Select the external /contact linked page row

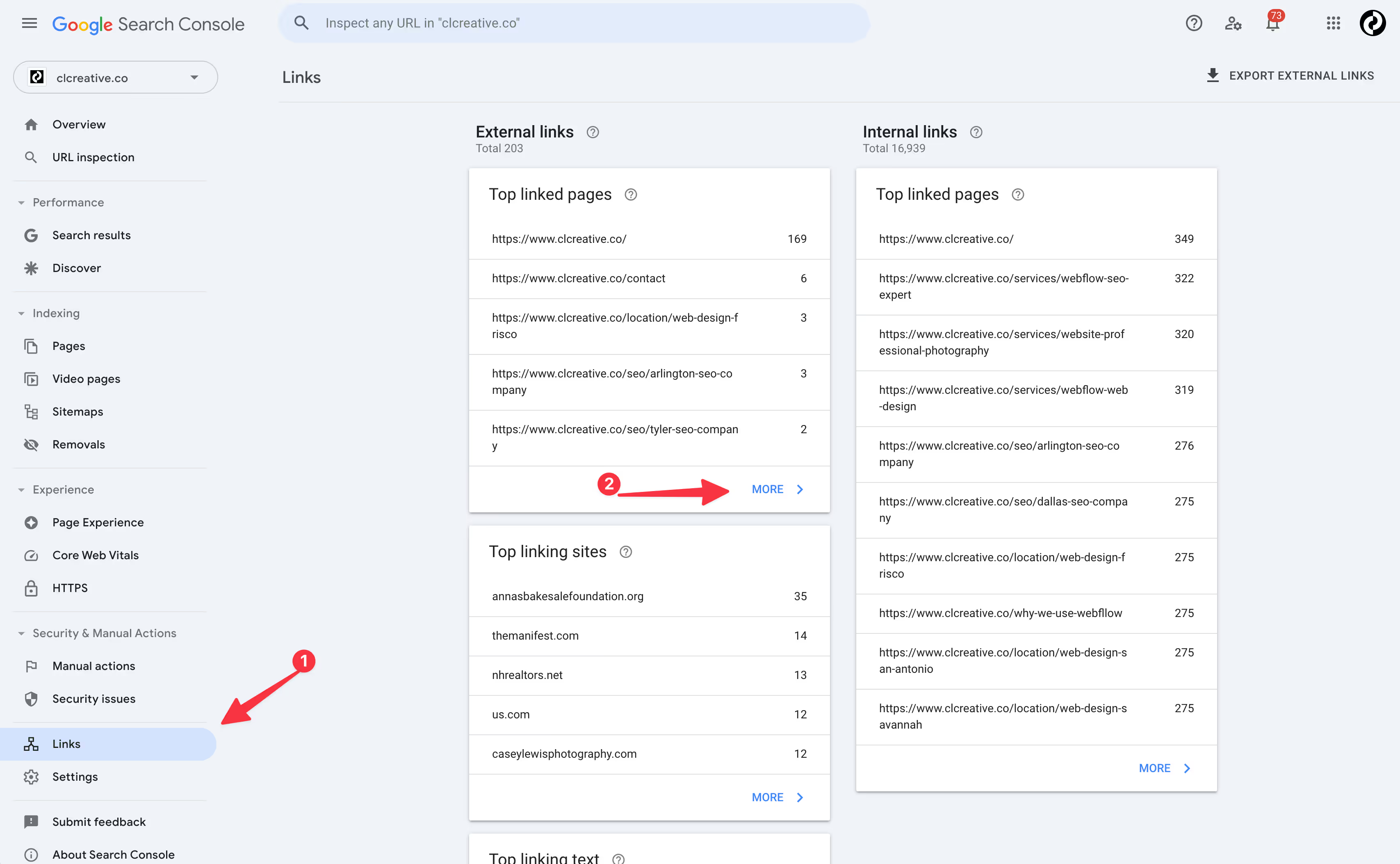pyautogui.click(x=649, y=278)
